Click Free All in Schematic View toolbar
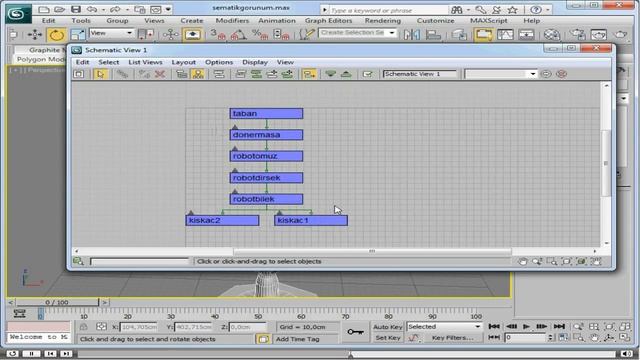 (x=272, y=74)
